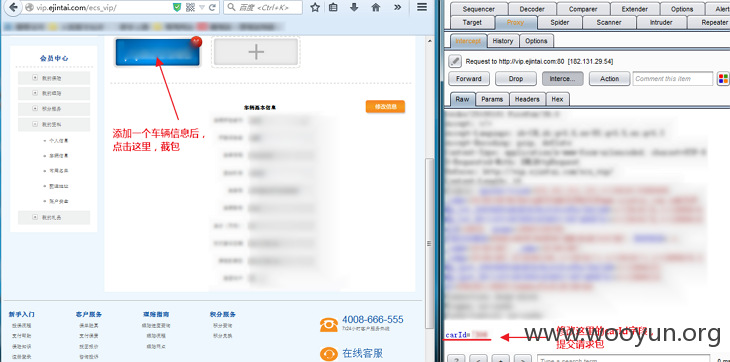Open the browser hamburger menu
This screenshot has width=730, height=362.
pos(422,7)
